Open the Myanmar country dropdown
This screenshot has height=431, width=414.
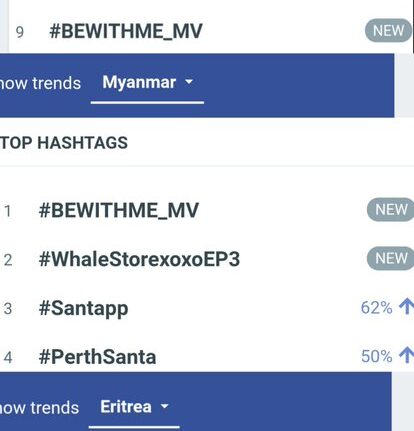(x=147, y=83)
